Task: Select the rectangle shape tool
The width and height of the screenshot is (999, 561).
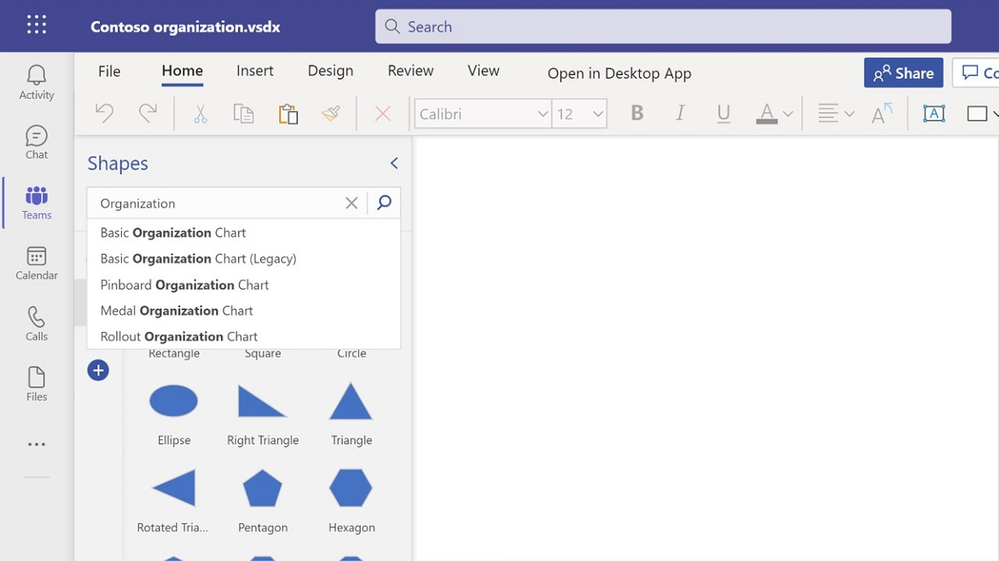Action: (977, 114)
